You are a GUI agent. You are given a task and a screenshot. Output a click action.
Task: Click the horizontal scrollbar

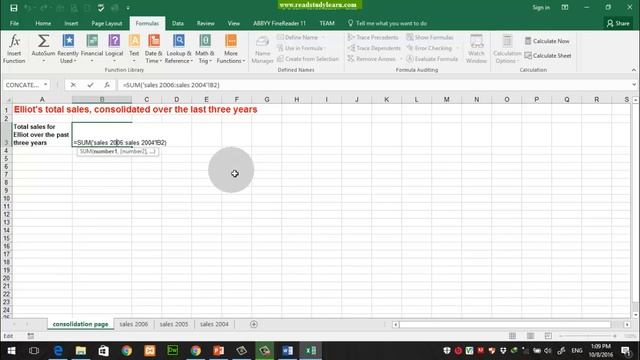[505, 324]
